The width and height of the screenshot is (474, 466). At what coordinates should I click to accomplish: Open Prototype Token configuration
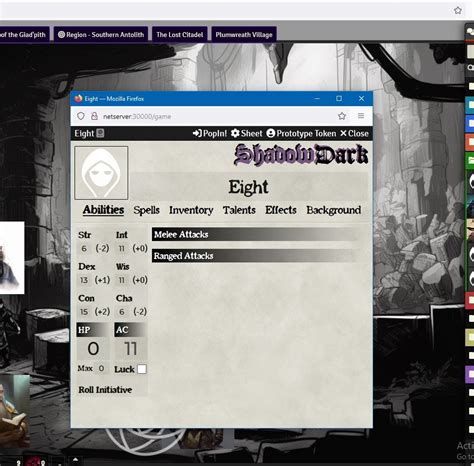tap(301, 133)
